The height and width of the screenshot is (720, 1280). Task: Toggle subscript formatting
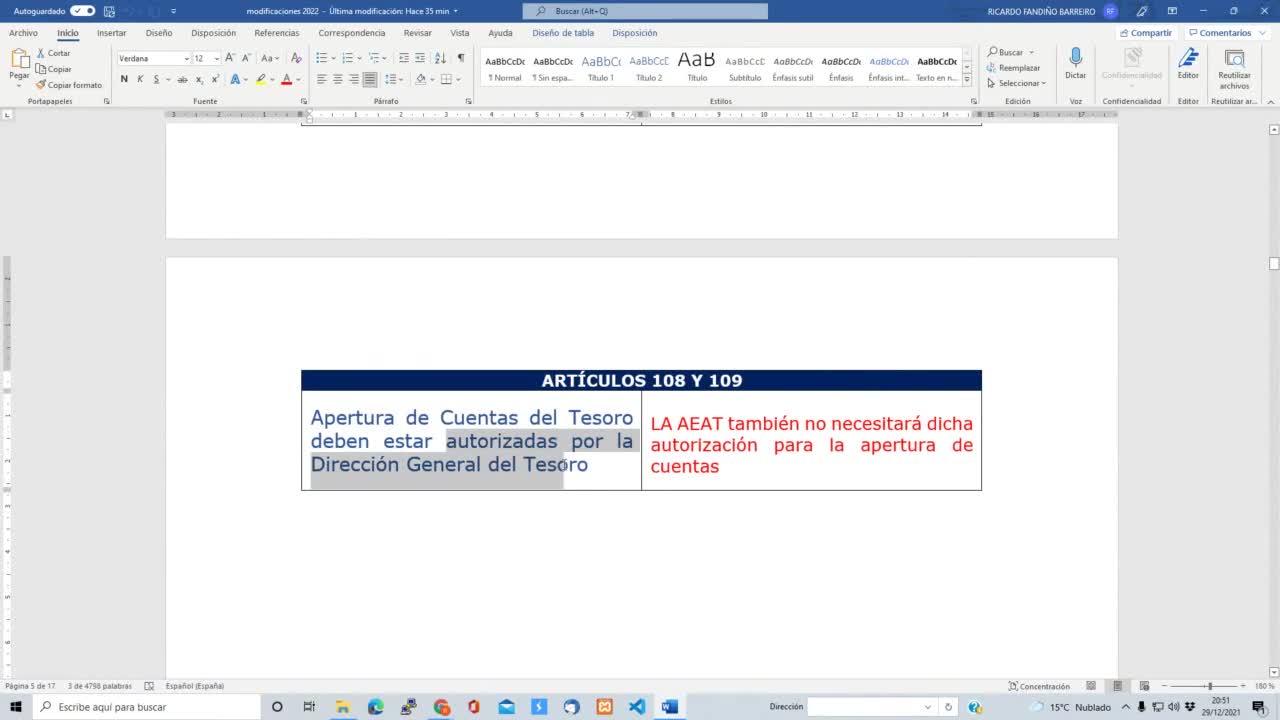[199, 79]
